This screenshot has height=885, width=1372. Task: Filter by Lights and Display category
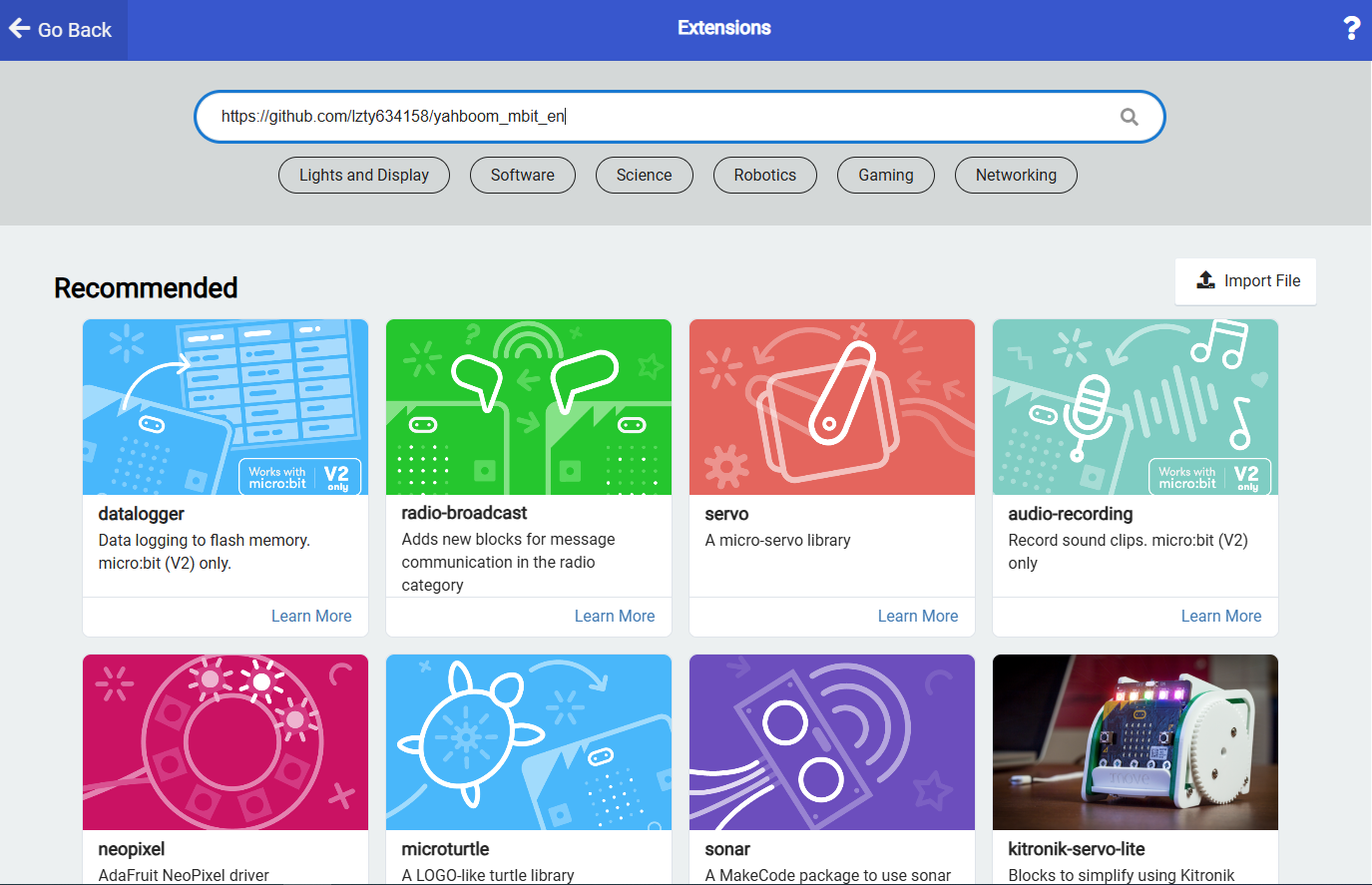pos(363,175)
